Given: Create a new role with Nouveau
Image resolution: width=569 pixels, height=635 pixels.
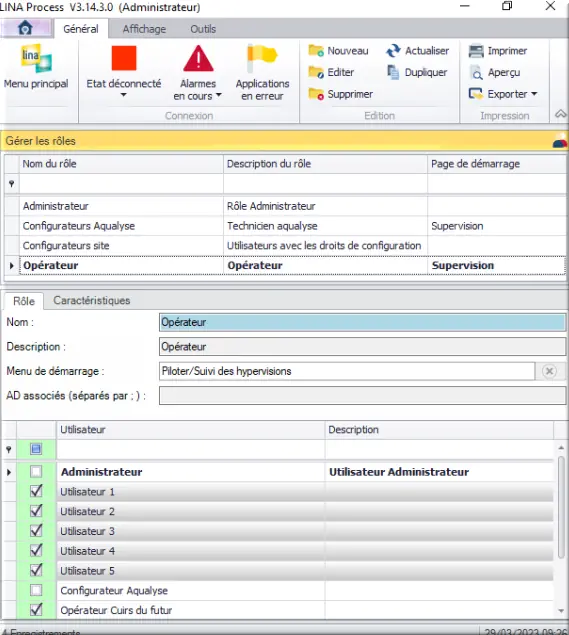Looking at the screenshot, I should click(339, 51).
